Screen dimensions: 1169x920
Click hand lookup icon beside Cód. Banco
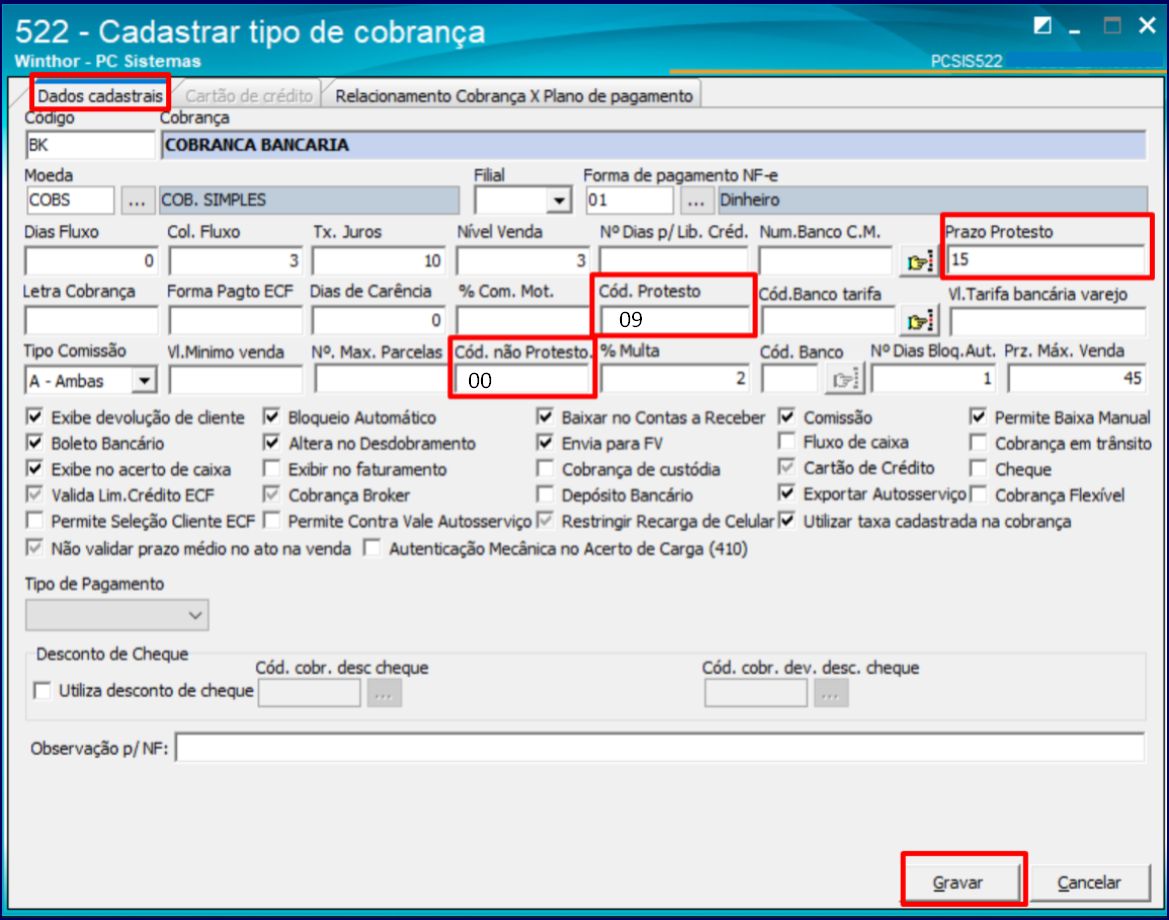[843, 379]
